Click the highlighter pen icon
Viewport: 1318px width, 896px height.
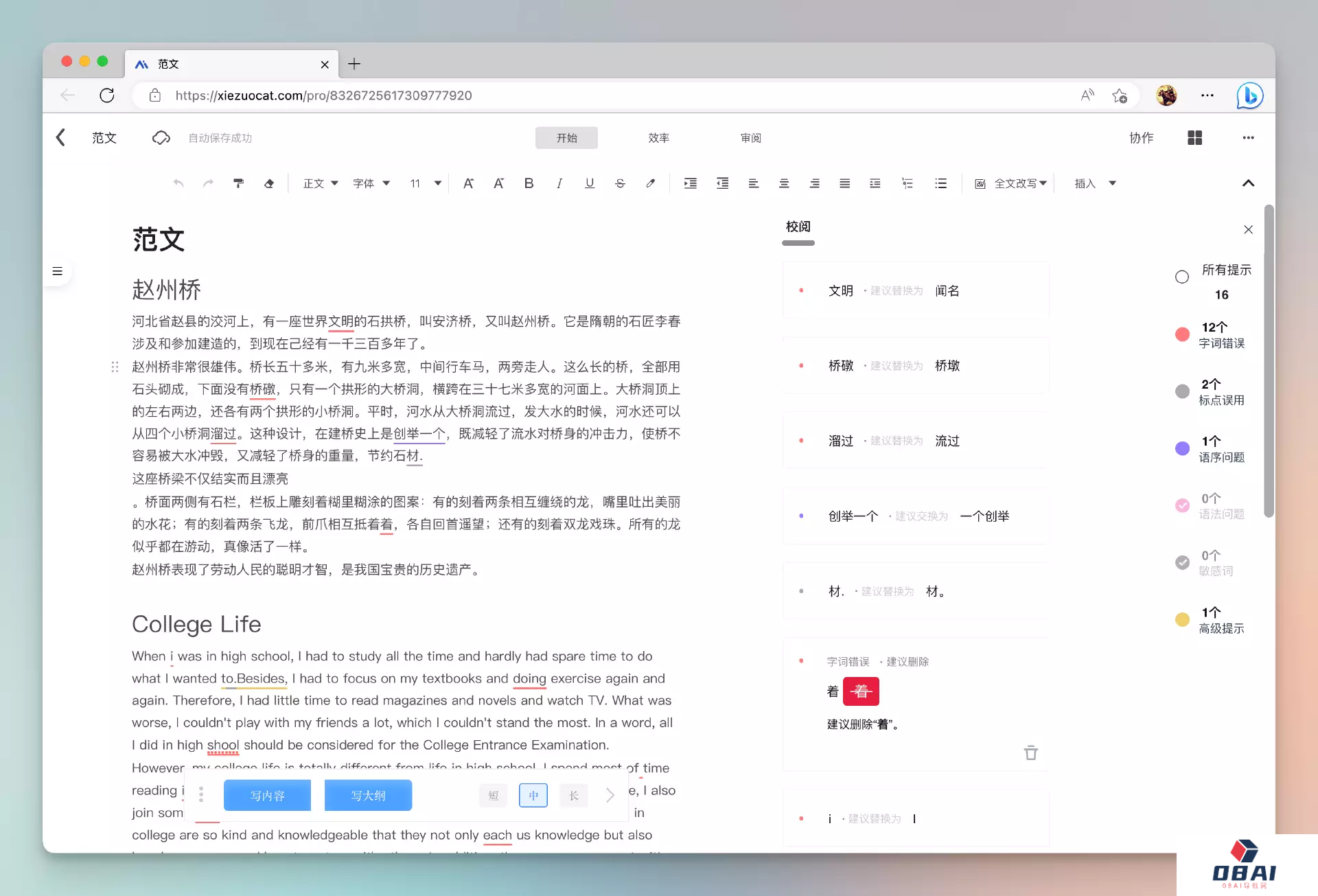pyautogui.click(x=650, y=183)
